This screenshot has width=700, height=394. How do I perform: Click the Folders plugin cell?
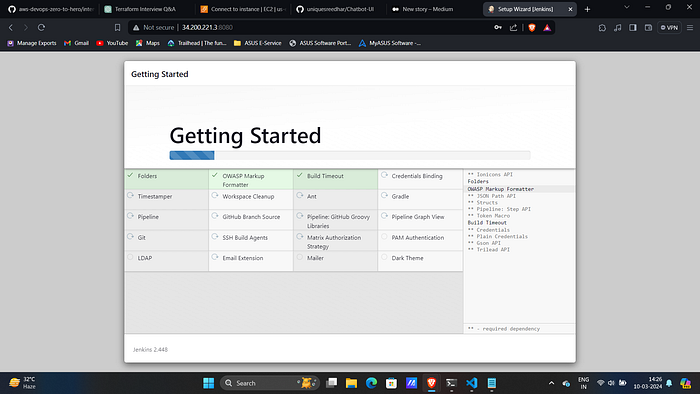[167, 179]
